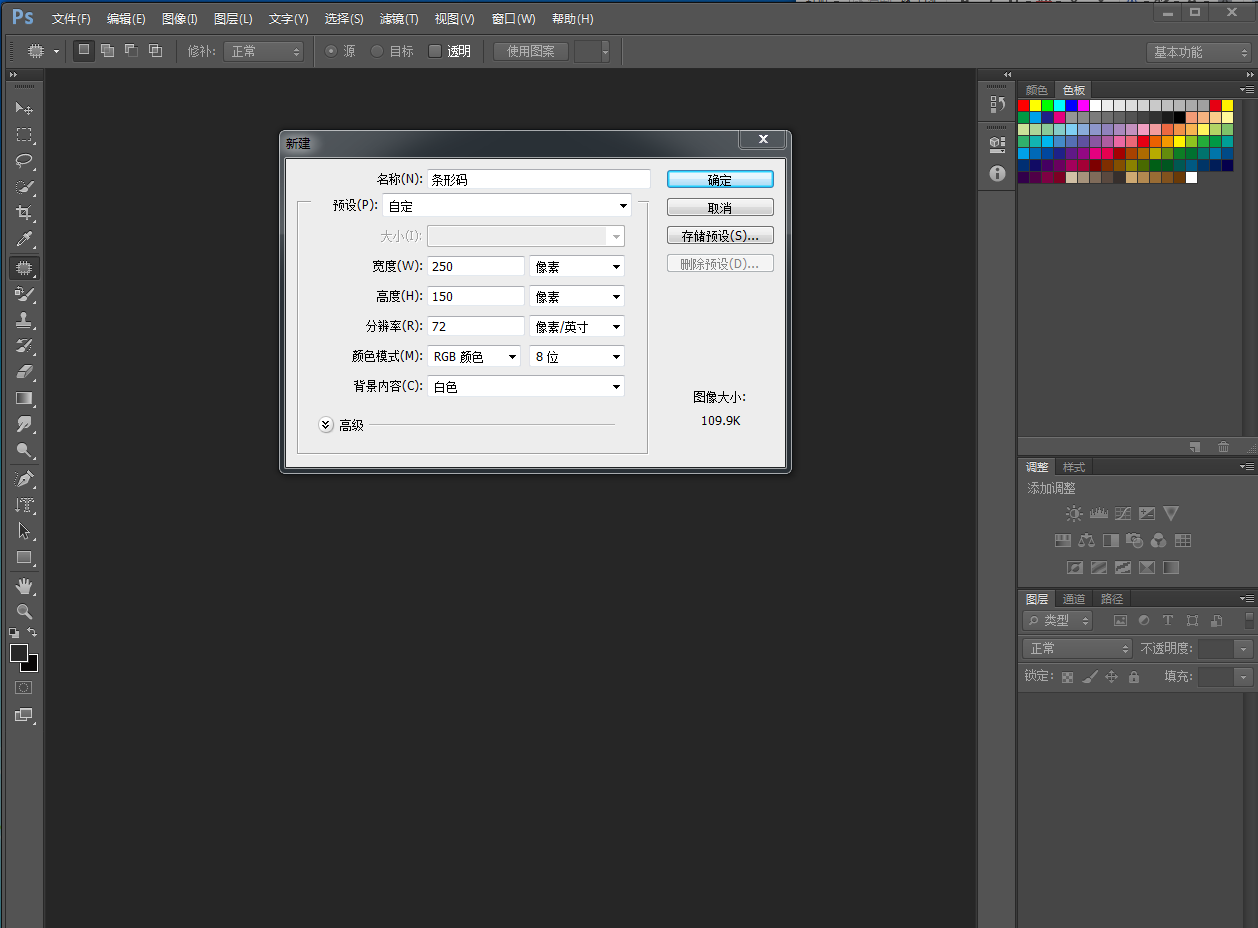
Task: Select the Move tool
Action: (24, 108)
